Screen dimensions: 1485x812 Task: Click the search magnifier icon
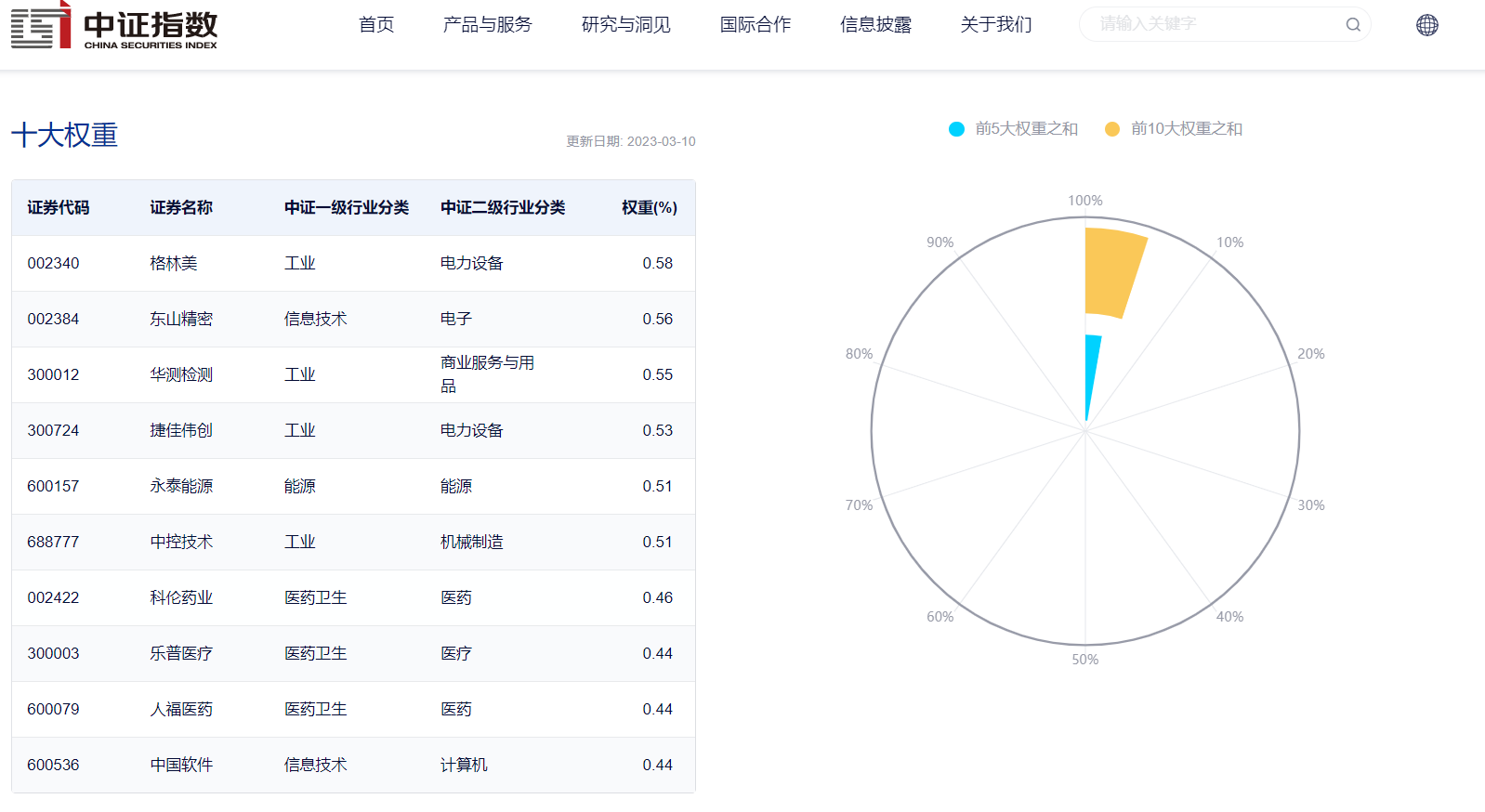click(x=1352, y=25)
